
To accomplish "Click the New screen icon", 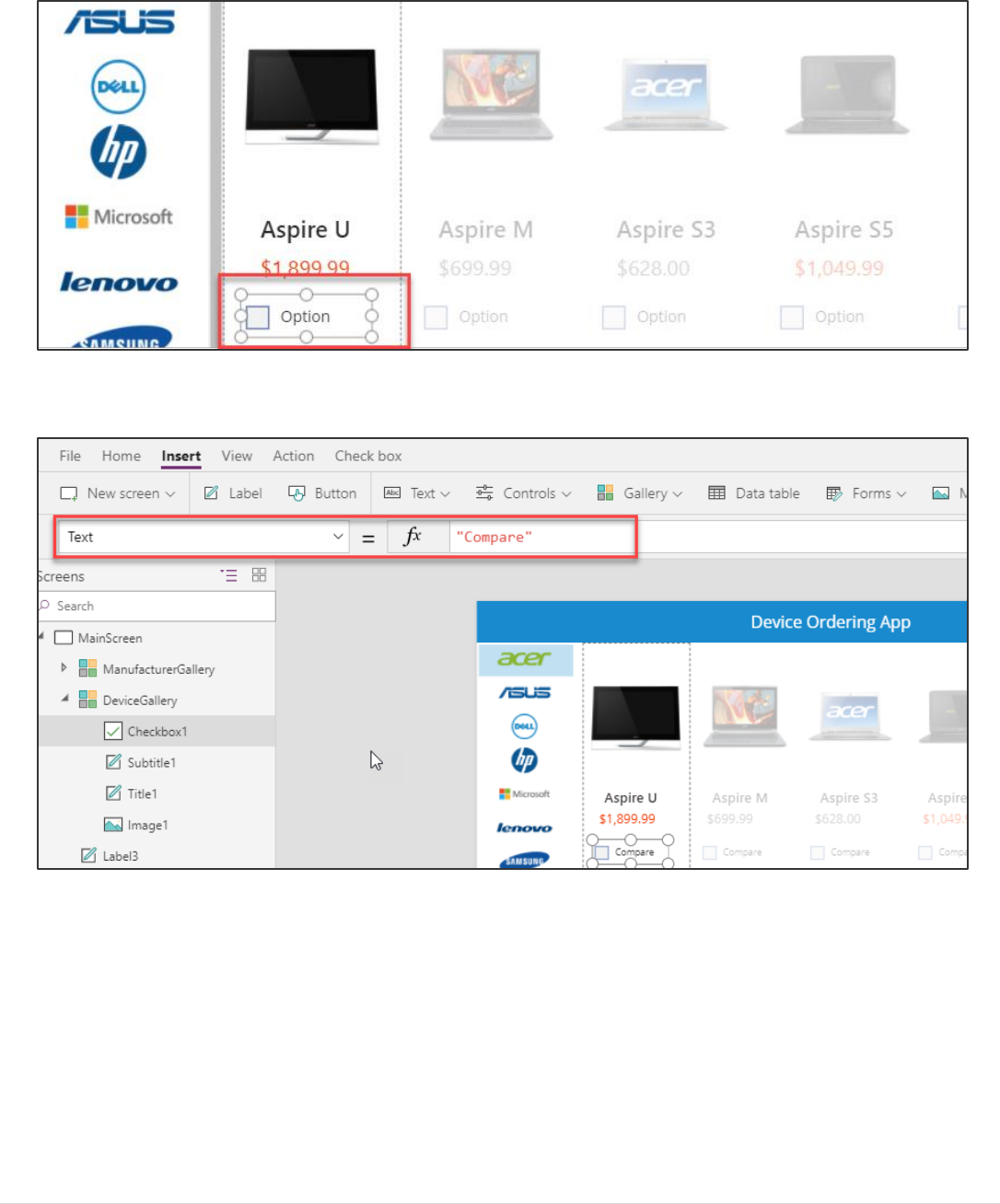I will 69,493.
